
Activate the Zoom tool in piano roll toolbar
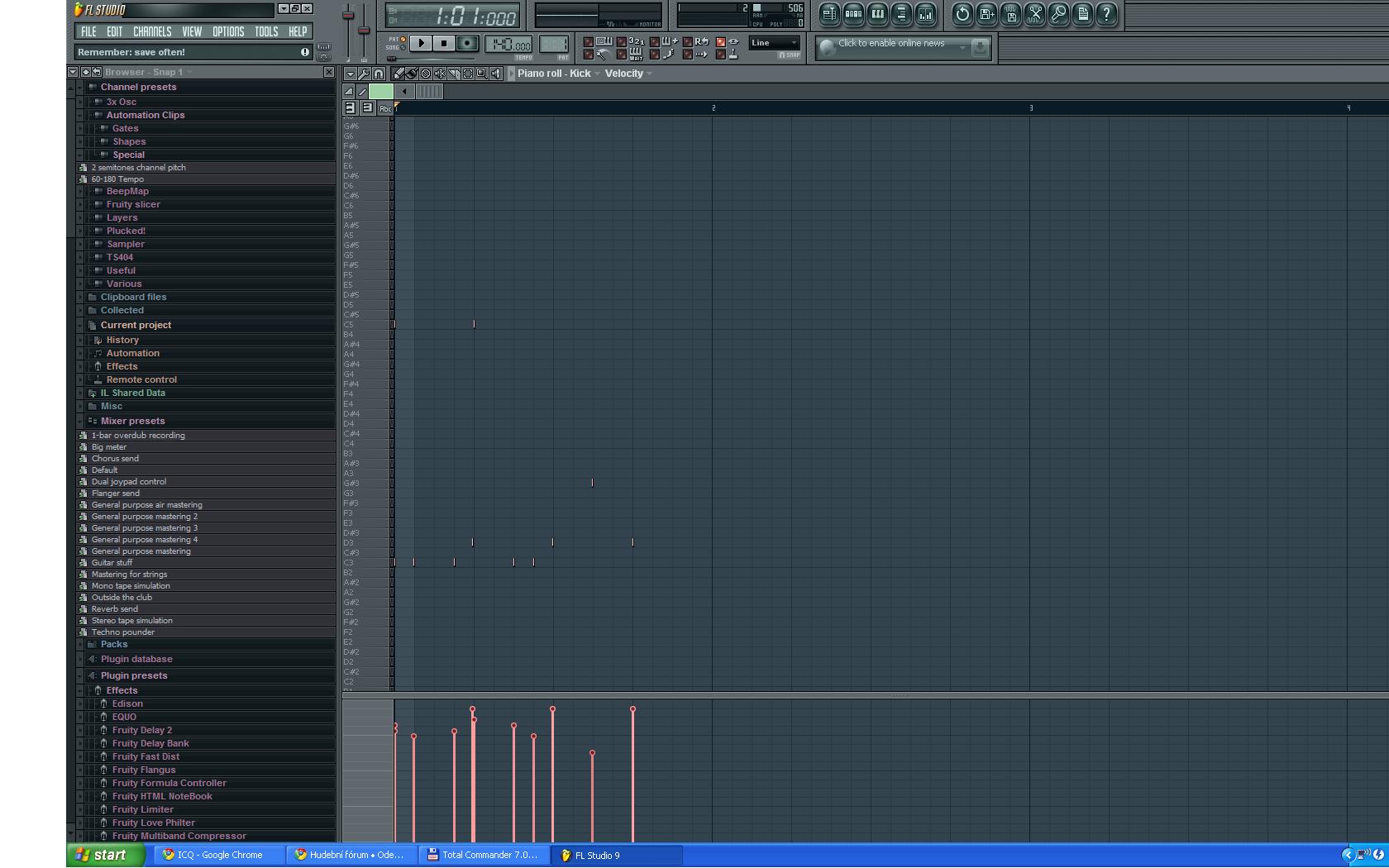point(481,74)
